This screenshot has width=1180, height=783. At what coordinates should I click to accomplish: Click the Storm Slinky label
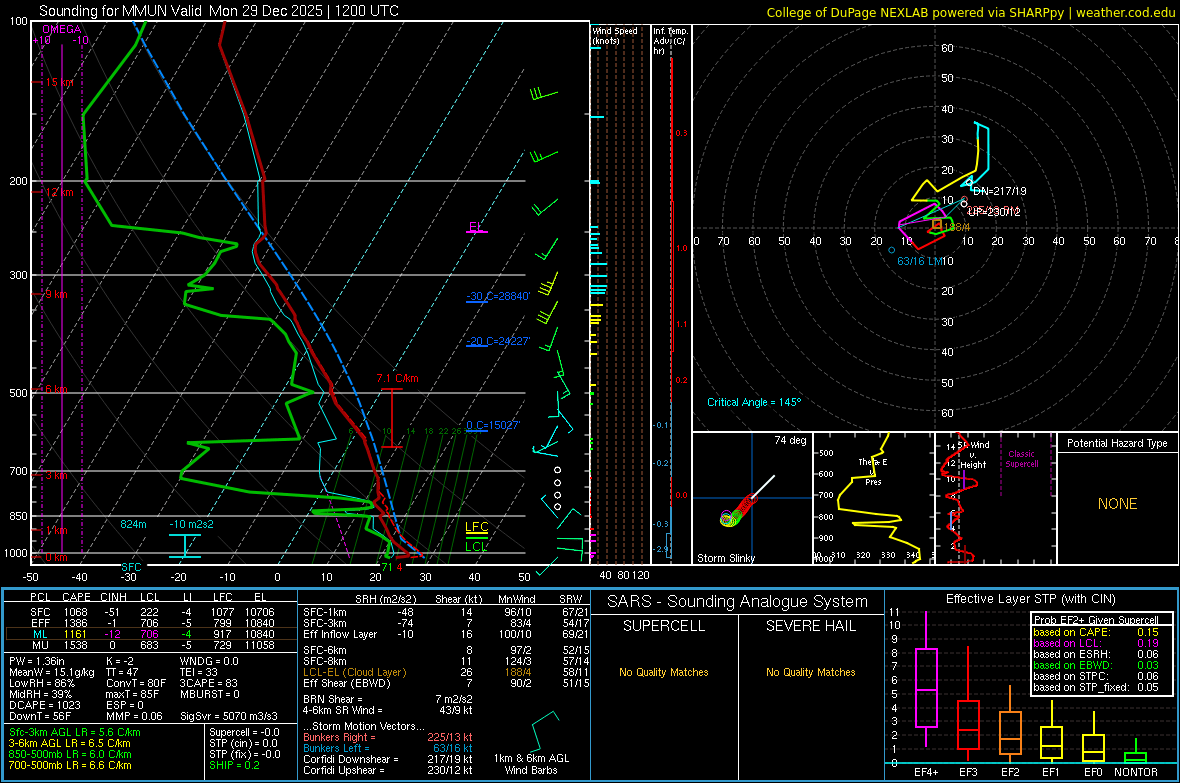[725, 558]
